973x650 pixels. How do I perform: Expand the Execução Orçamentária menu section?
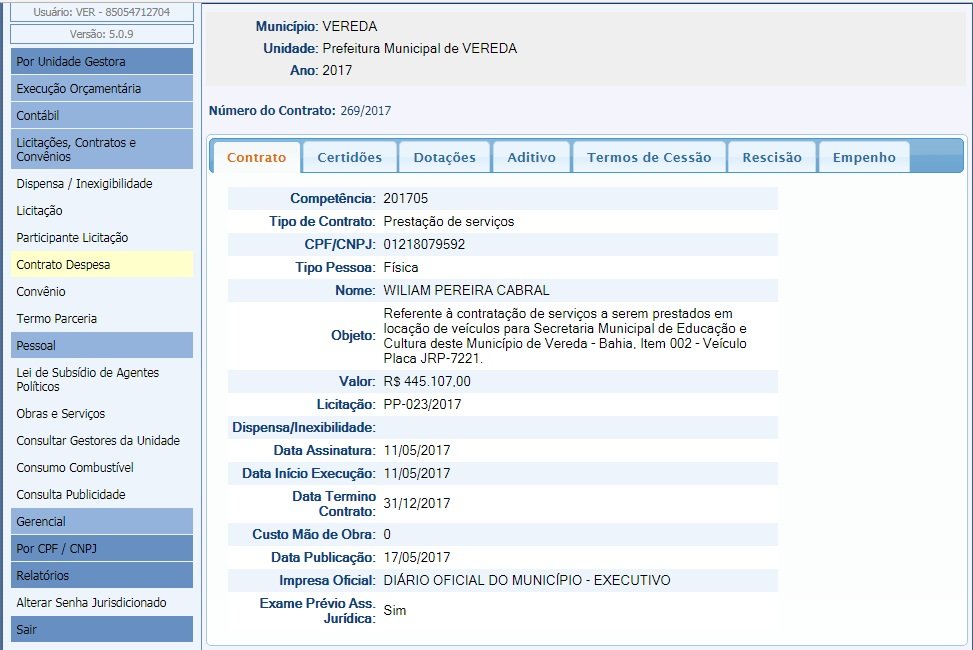[x=101, y=88]
